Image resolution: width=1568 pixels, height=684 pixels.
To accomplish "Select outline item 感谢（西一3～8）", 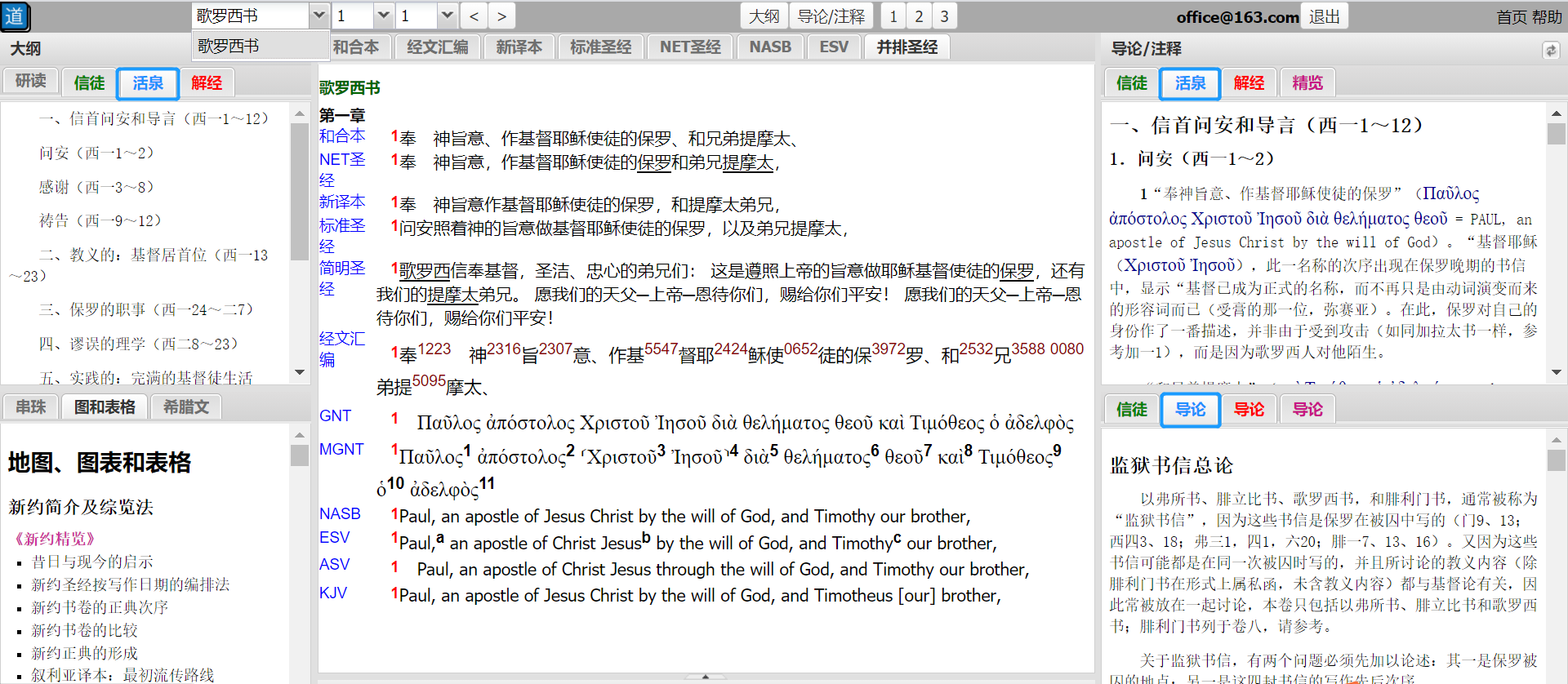I will coord(96,187).
